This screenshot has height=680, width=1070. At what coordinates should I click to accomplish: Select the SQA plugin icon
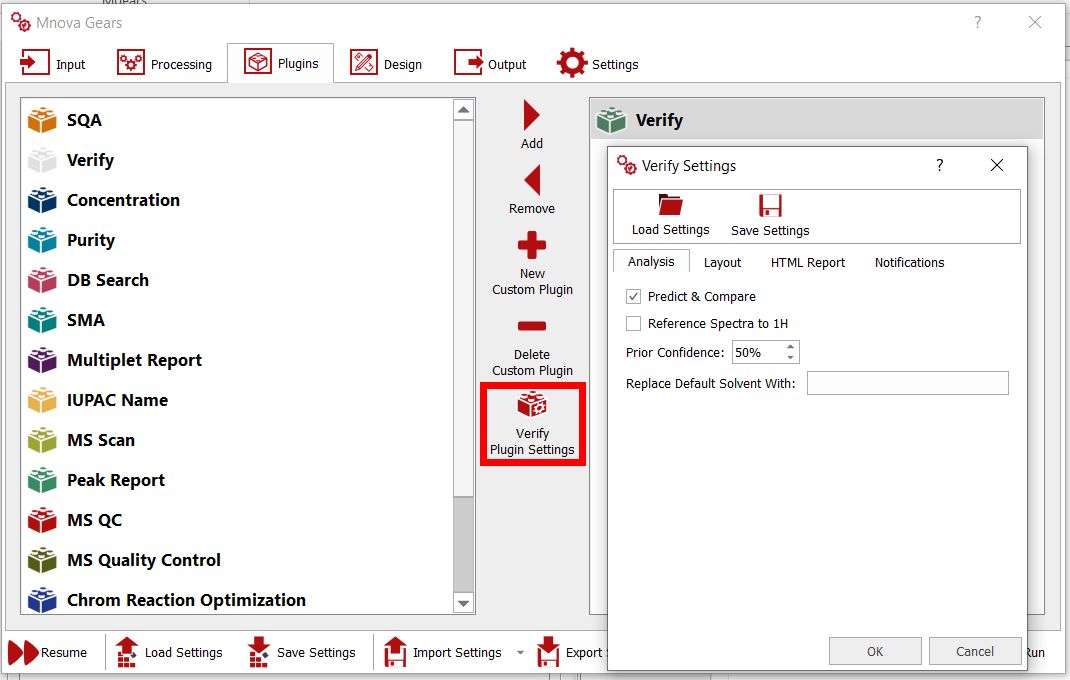tap(42, 120)
